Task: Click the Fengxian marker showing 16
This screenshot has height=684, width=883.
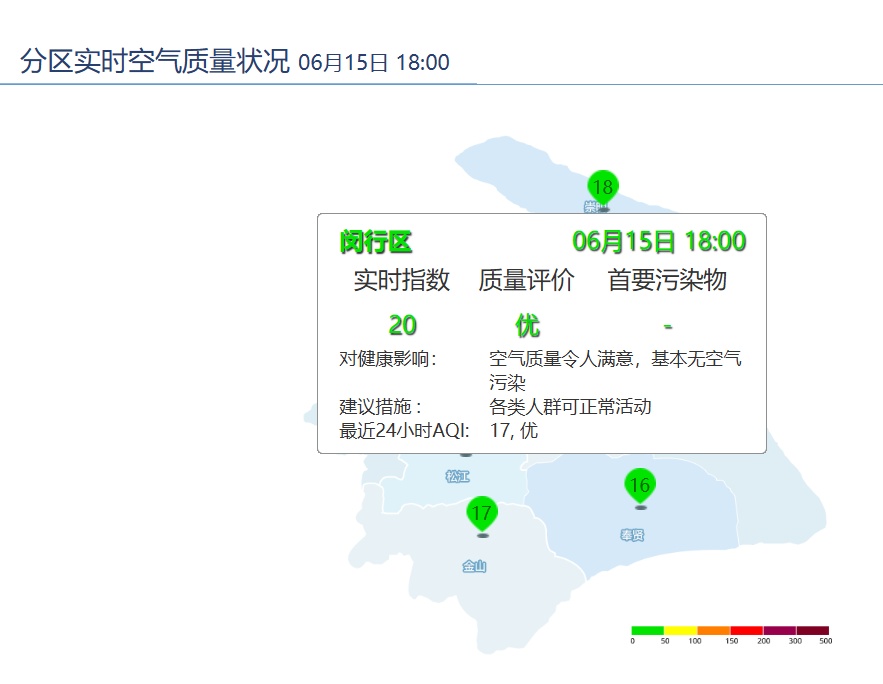Action: click(640, 486)
